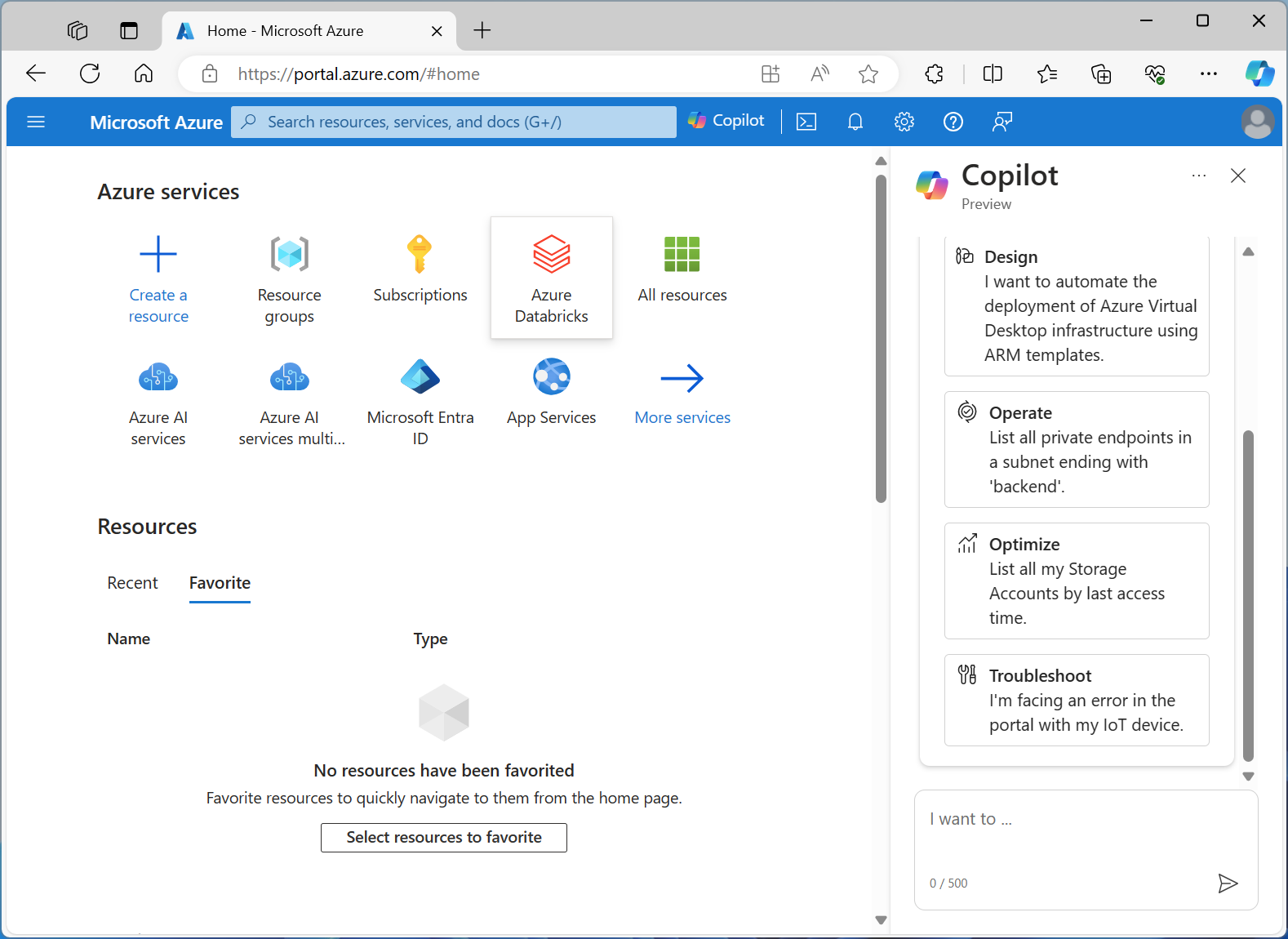
Task: Open portal Settings gear
Action: [x=904, y=122]
